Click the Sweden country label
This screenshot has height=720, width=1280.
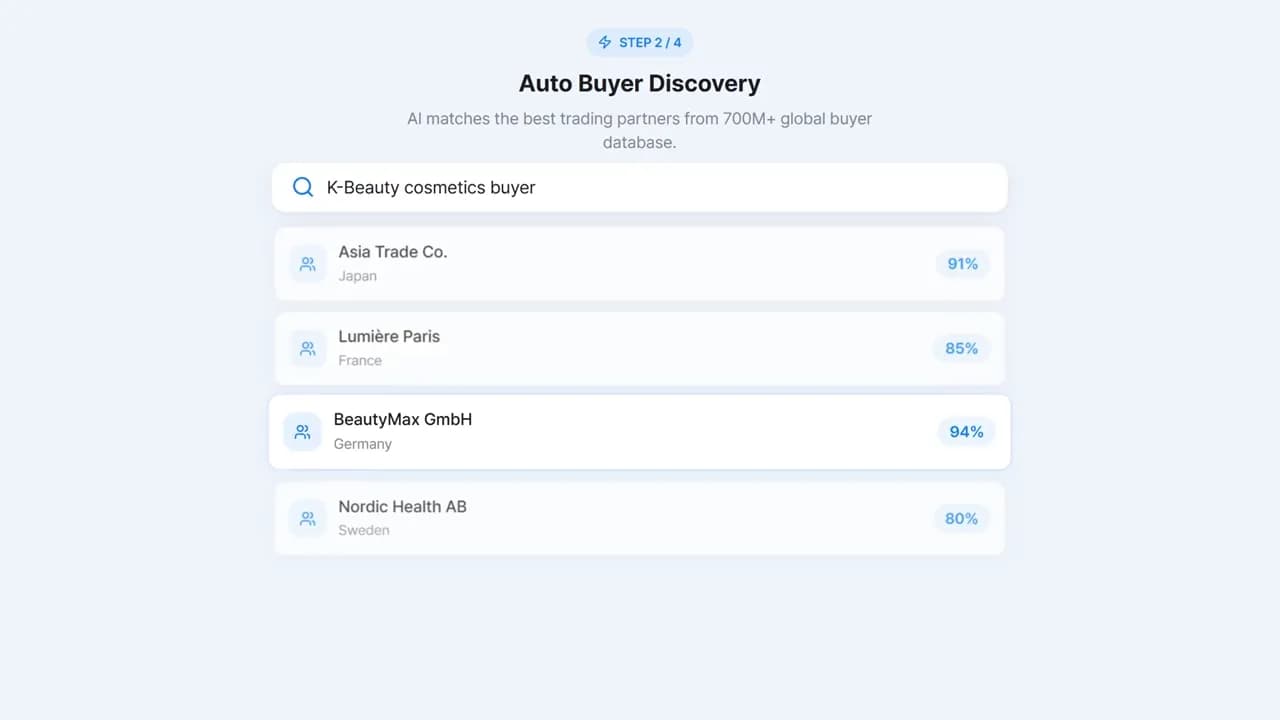[364, 530]
